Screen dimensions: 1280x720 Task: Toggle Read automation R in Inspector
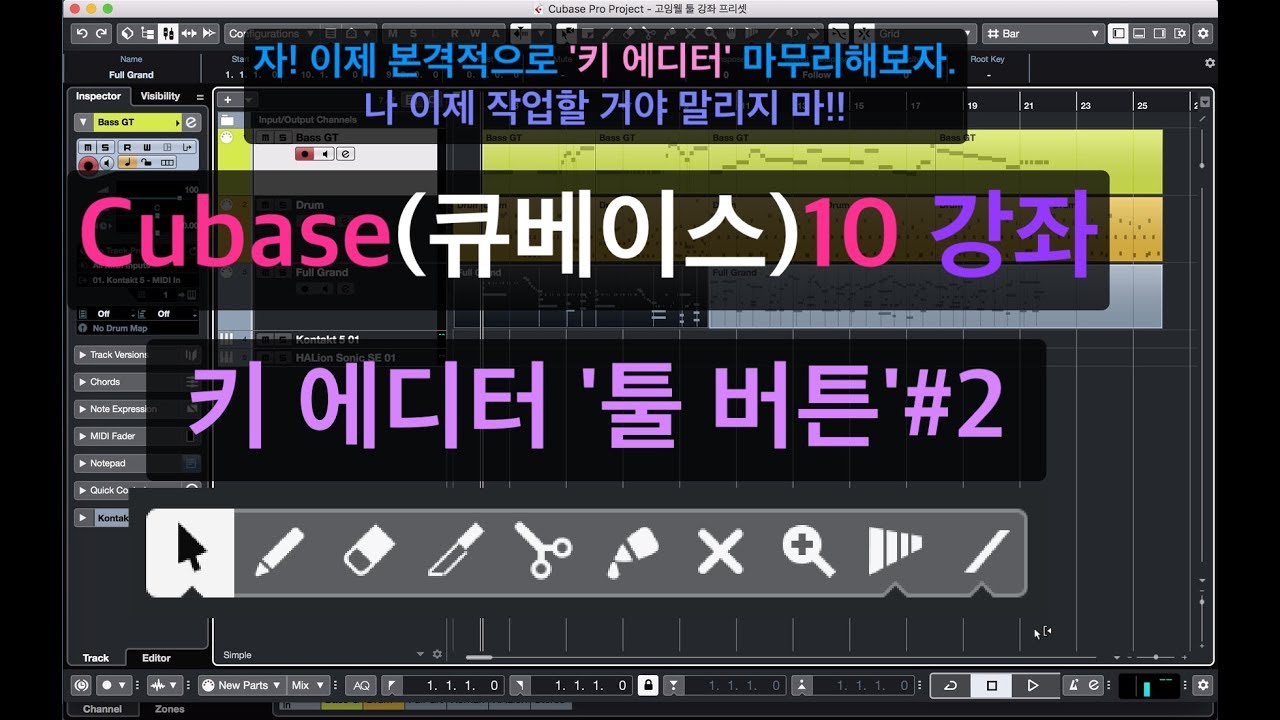tap(127, 147)
